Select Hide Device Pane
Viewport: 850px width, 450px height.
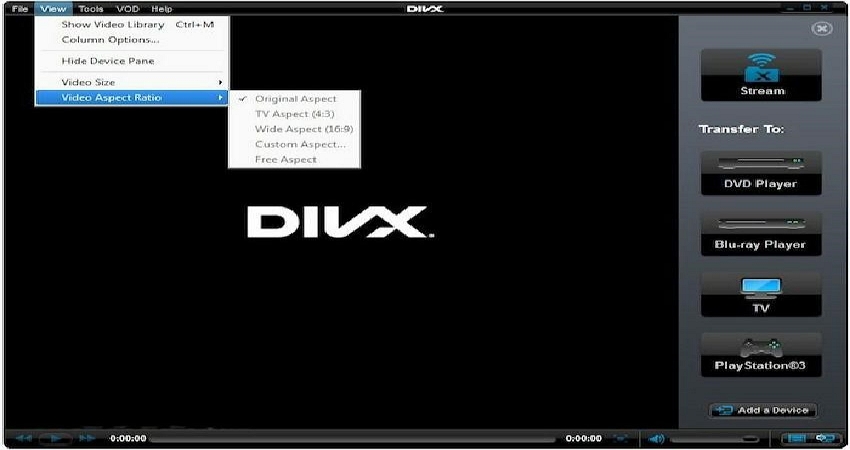click(x=132, y=61)
